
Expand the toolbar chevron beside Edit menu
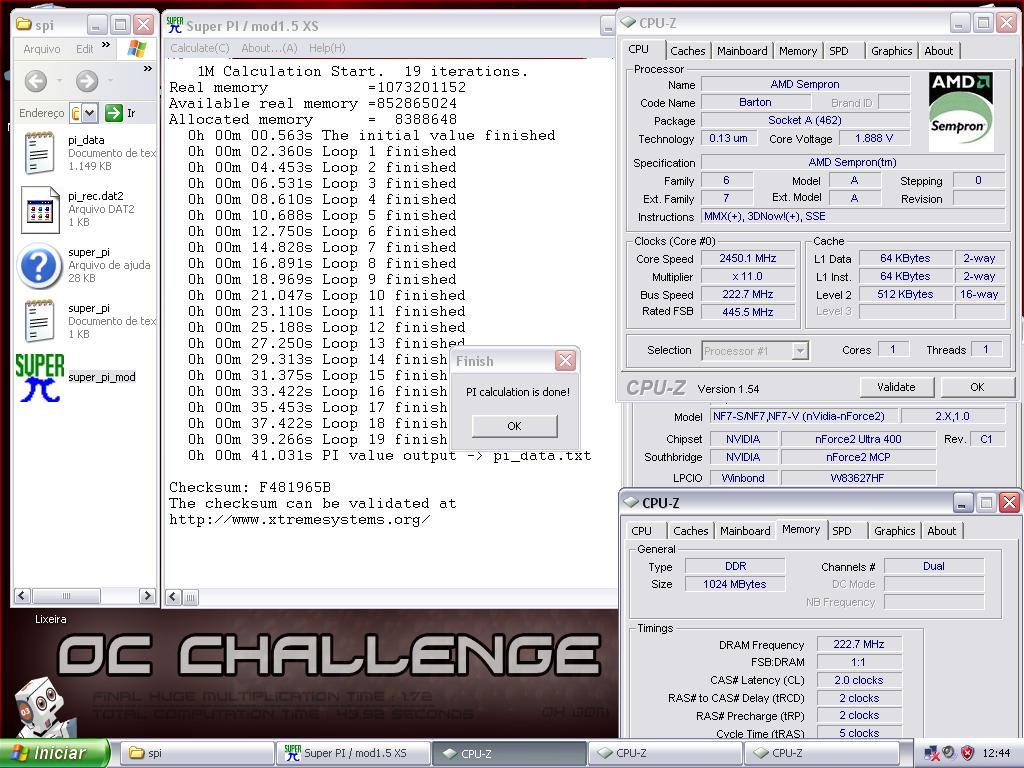click(106, 44)
